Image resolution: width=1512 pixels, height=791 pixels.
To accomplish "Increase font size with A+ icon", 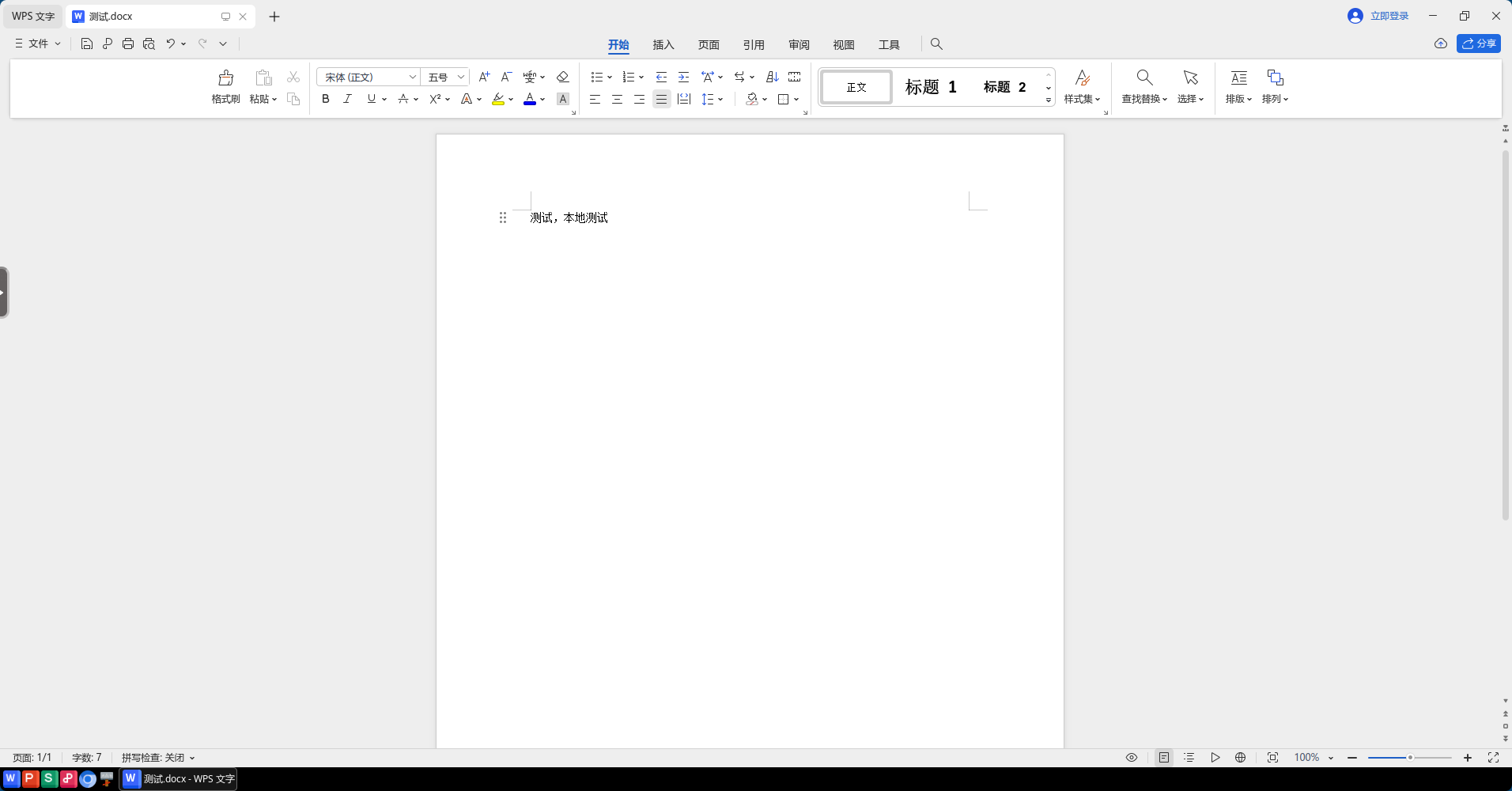I will coord(485,77).
